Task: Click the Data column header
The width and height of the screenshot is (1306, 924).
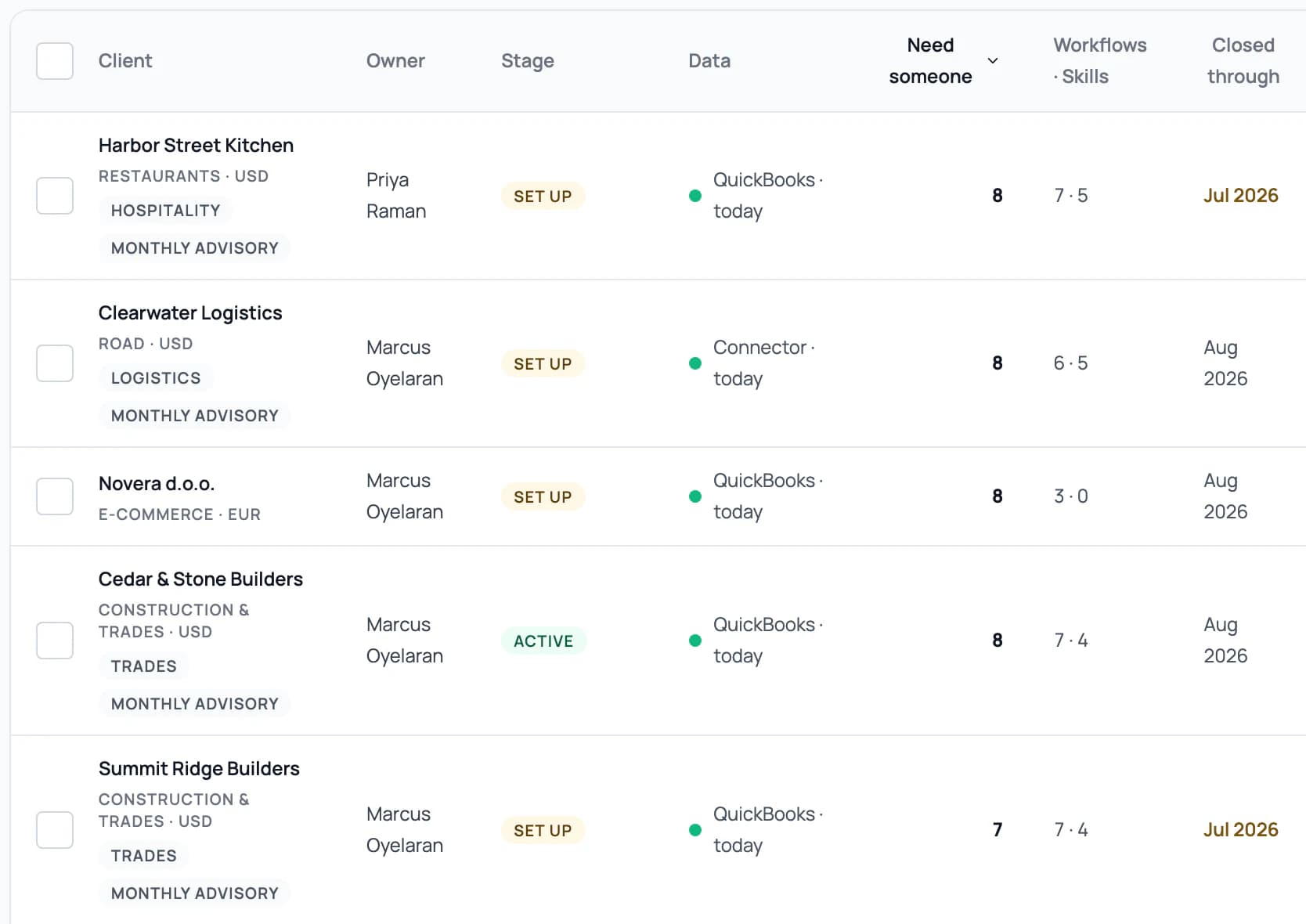Action: 709,61
